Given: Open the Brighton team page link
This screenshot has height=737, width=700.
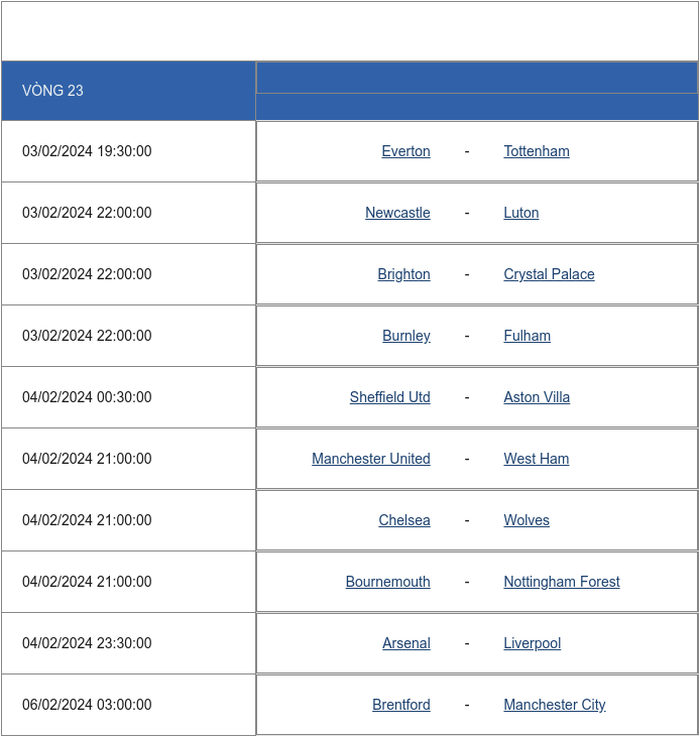Looking at the screenshot, I should point(404,274).
